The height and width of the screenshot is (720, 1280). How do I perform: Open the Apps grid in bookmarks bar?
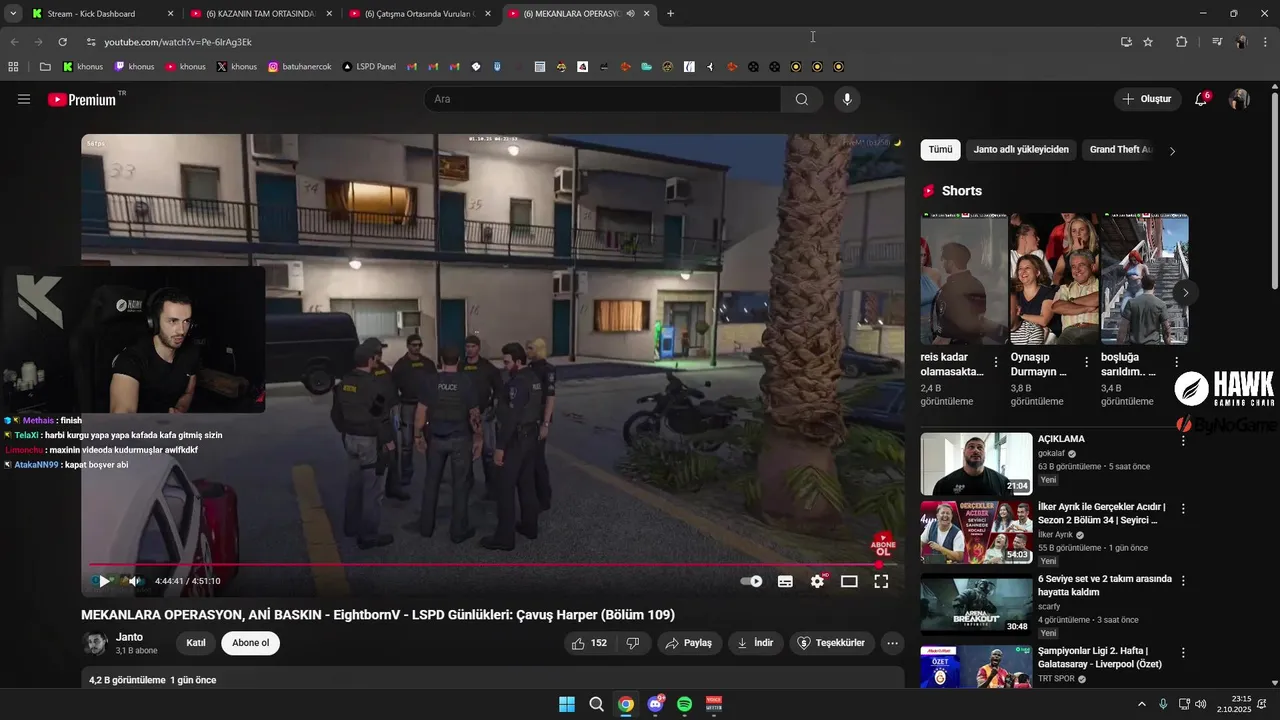[x=13, y=67]
